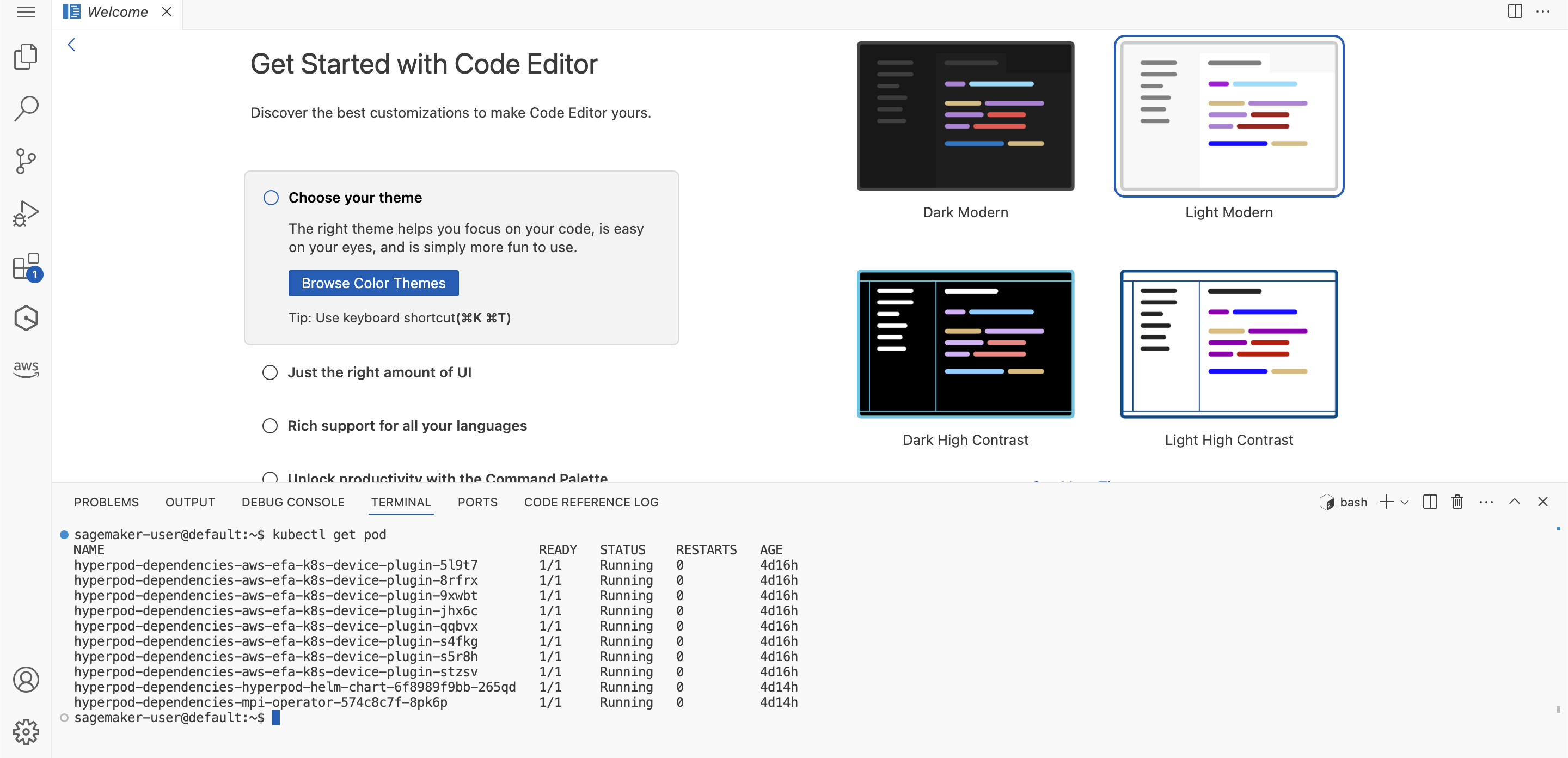This screenshot has width=1568, height=758.
Task: Open the Search view icon
Action: pyautogui.click(x=26, y=108)
